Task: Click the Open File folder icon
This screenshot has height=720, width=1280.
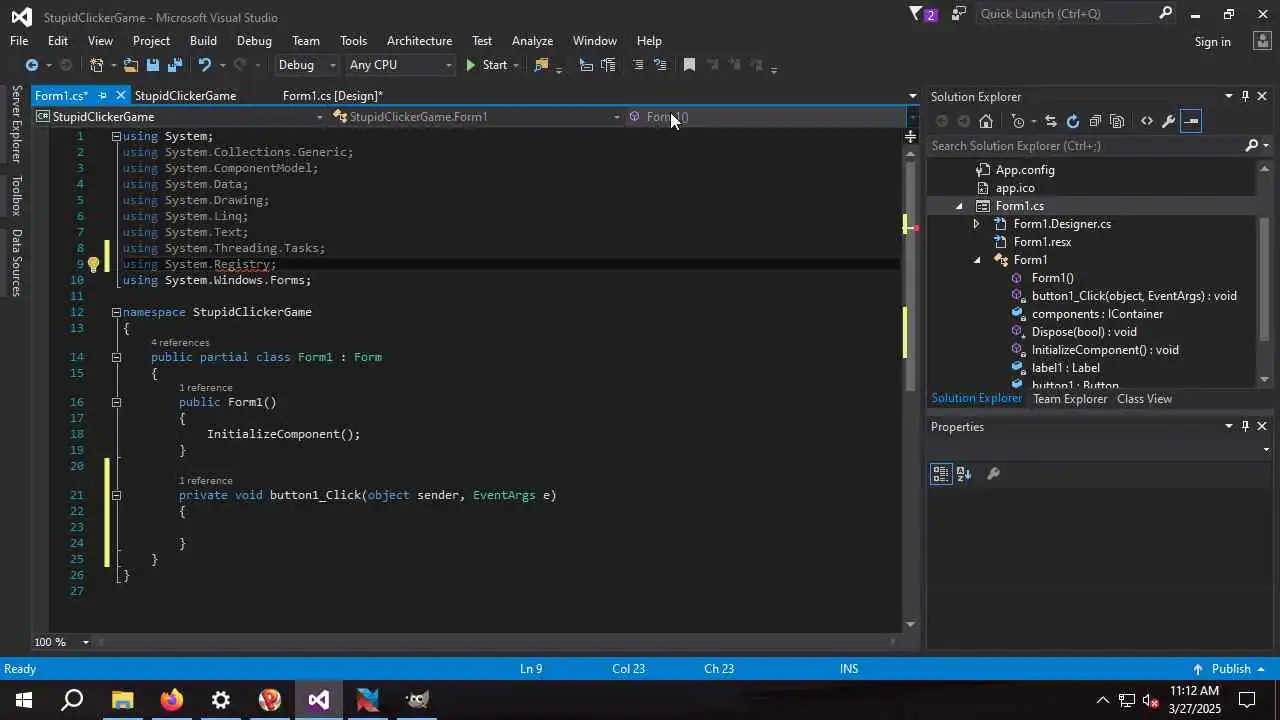Action: [x=131, y=65]
